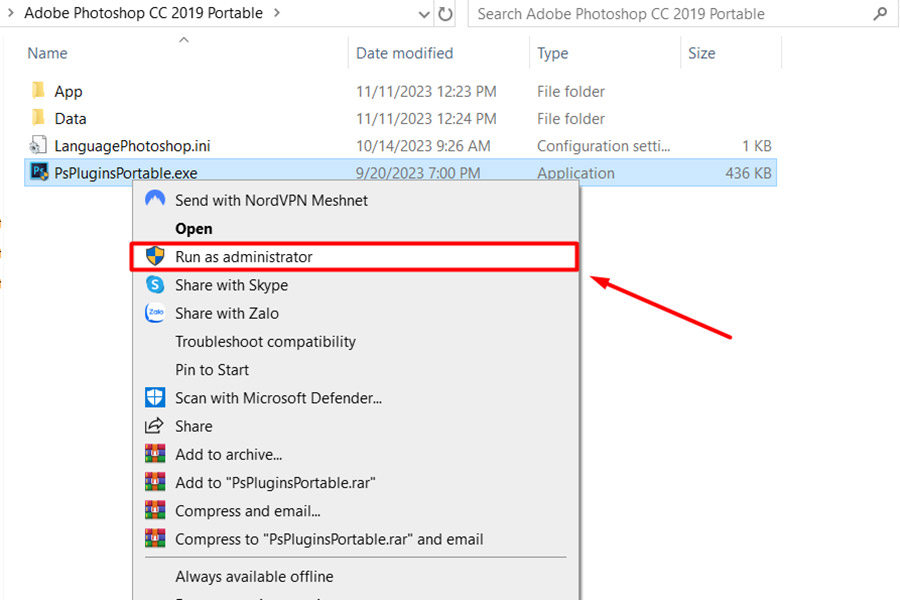Viewport: 900px width, 600px height.
Task: Open address bar history dropdown
Action: point(424,14)
